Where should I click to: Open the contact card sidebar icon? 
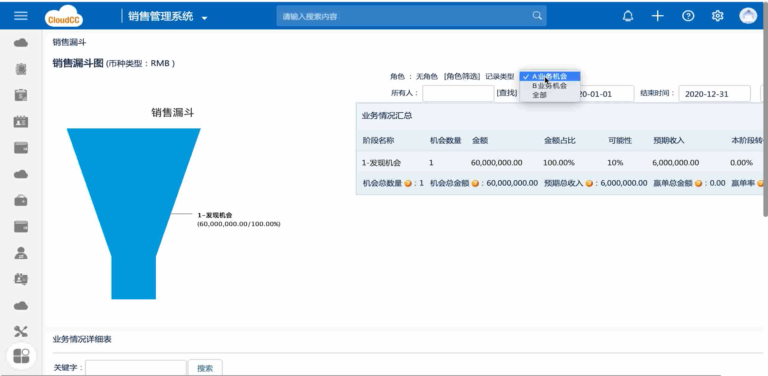pos(21,121)
